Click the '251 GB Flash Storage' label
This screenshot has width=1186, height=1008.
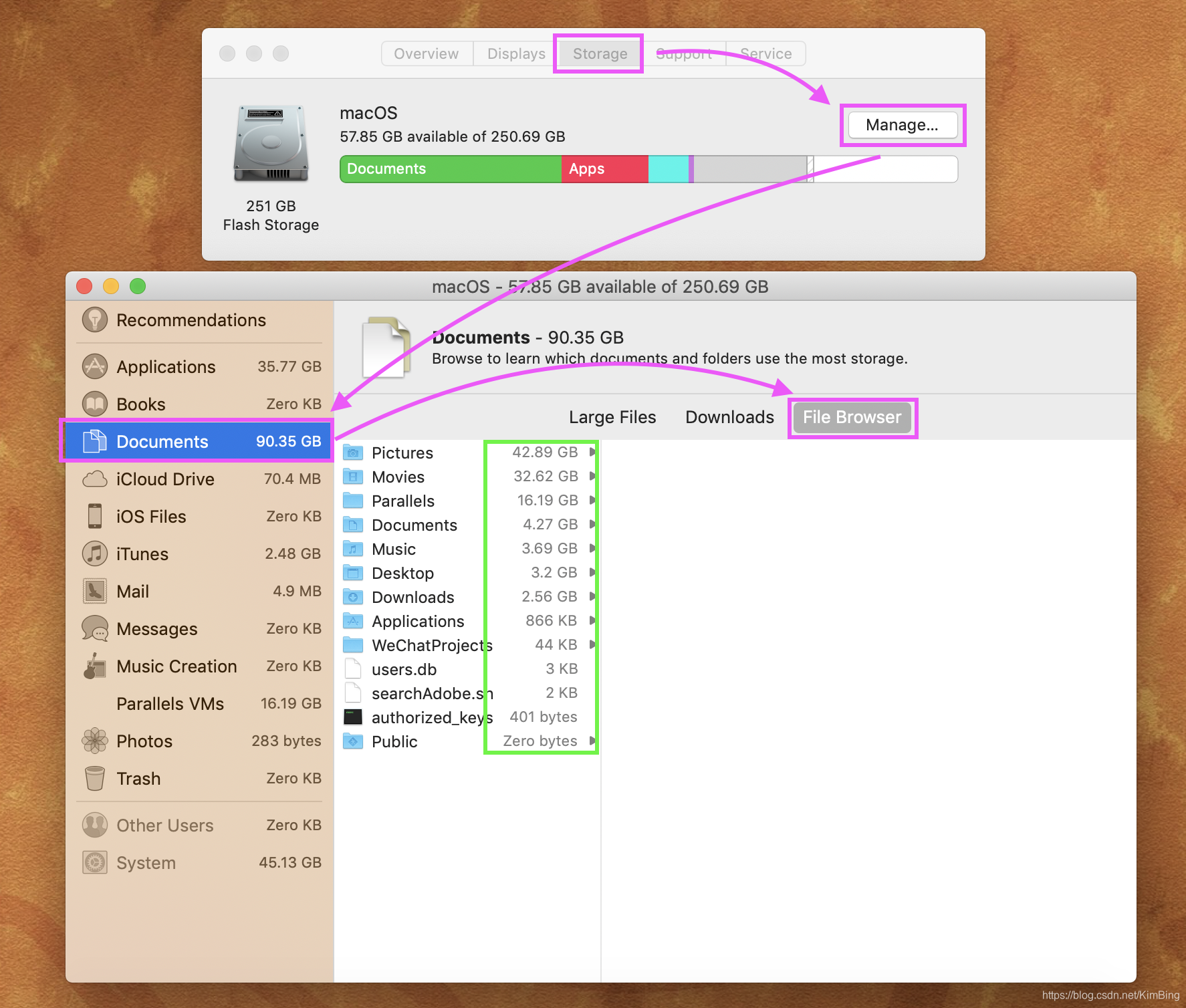pos(271,215)
